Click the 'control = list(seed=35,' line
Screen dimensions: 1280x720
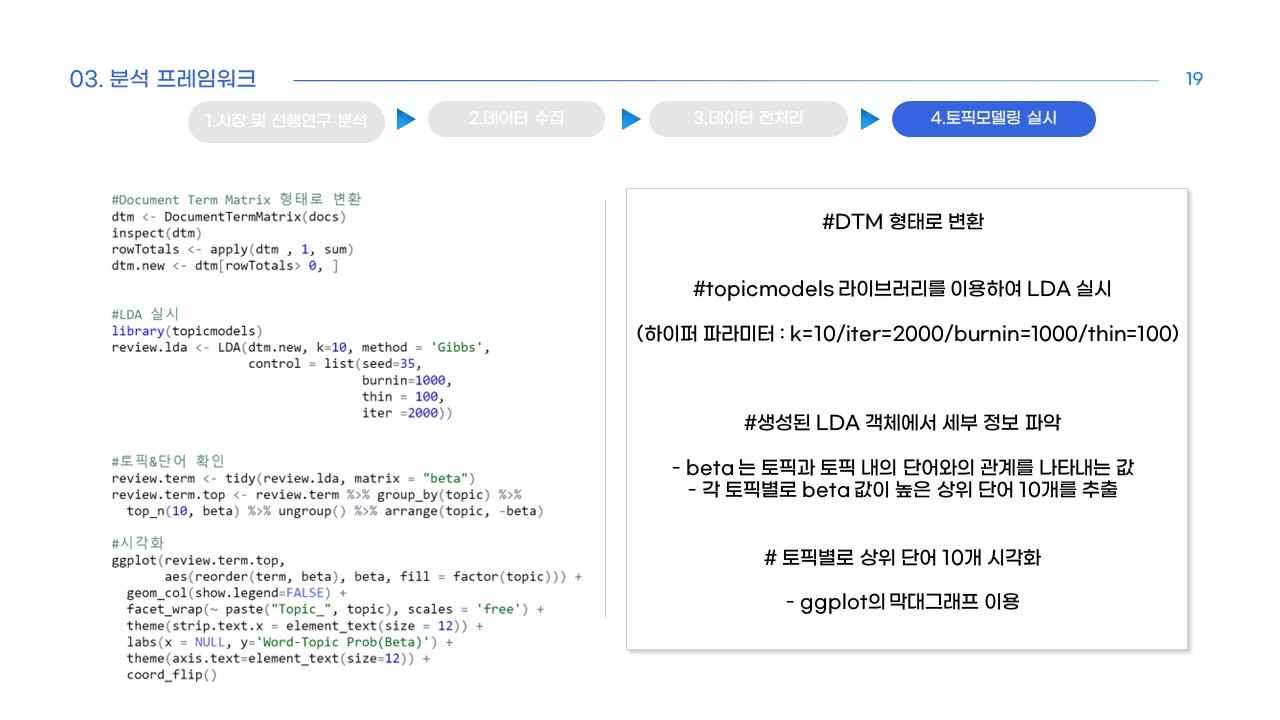tap(335, 363)
